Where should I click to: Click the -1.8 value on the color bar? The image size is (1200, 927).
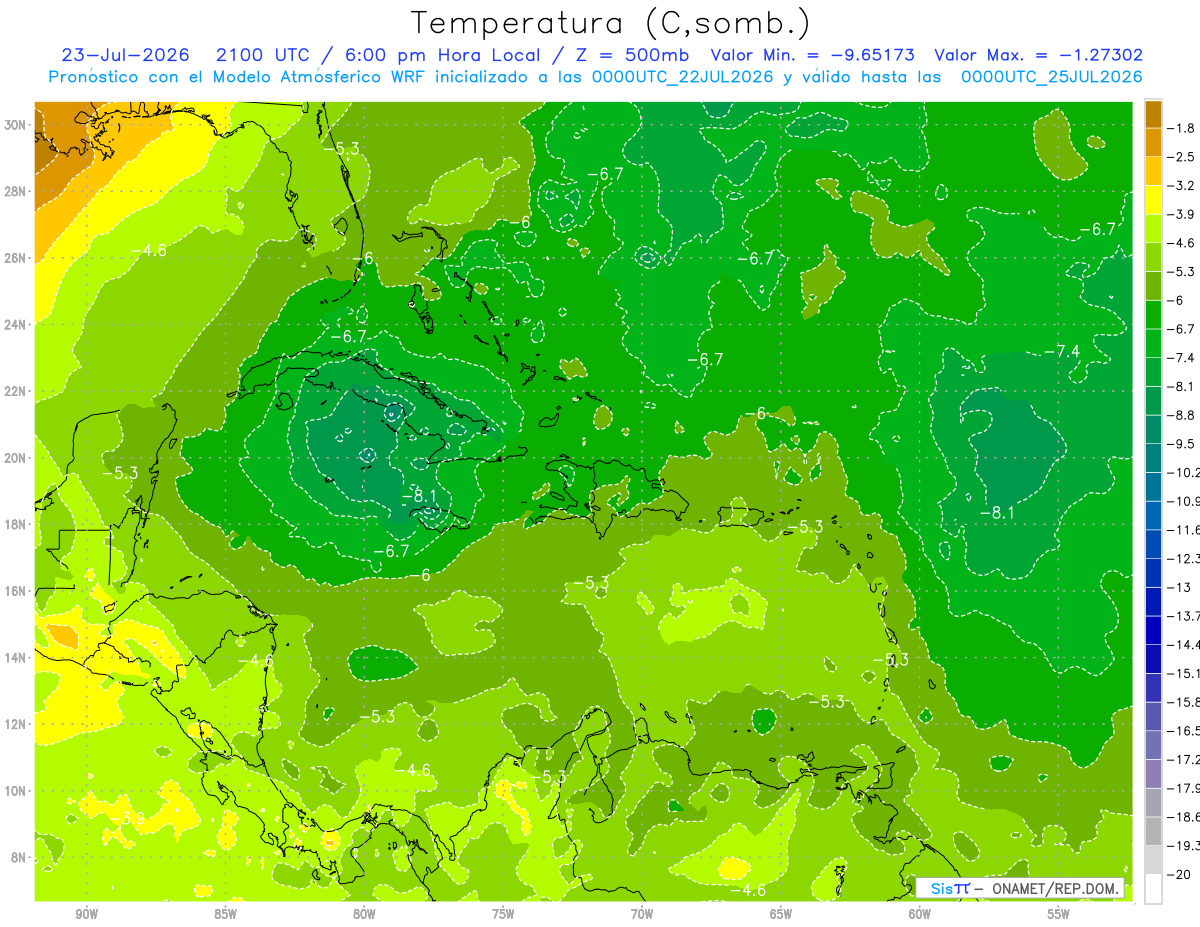pyautogui.click(x=1182, y=128)
